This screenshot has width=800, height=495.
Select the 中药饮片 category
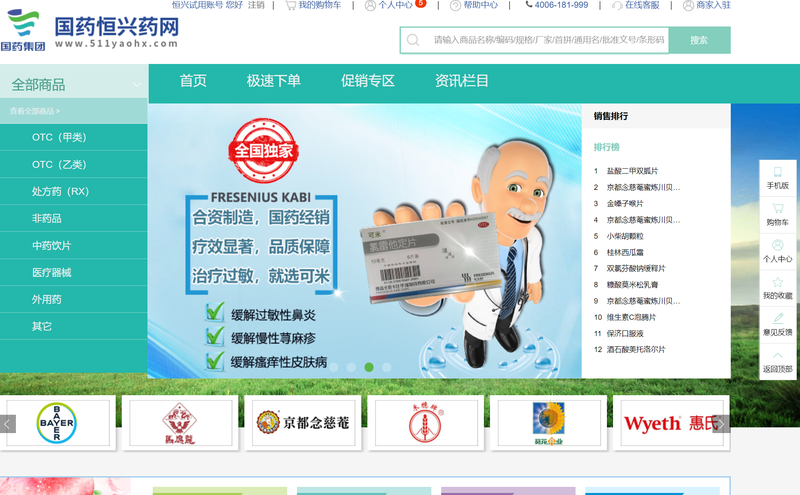point(73,245)
